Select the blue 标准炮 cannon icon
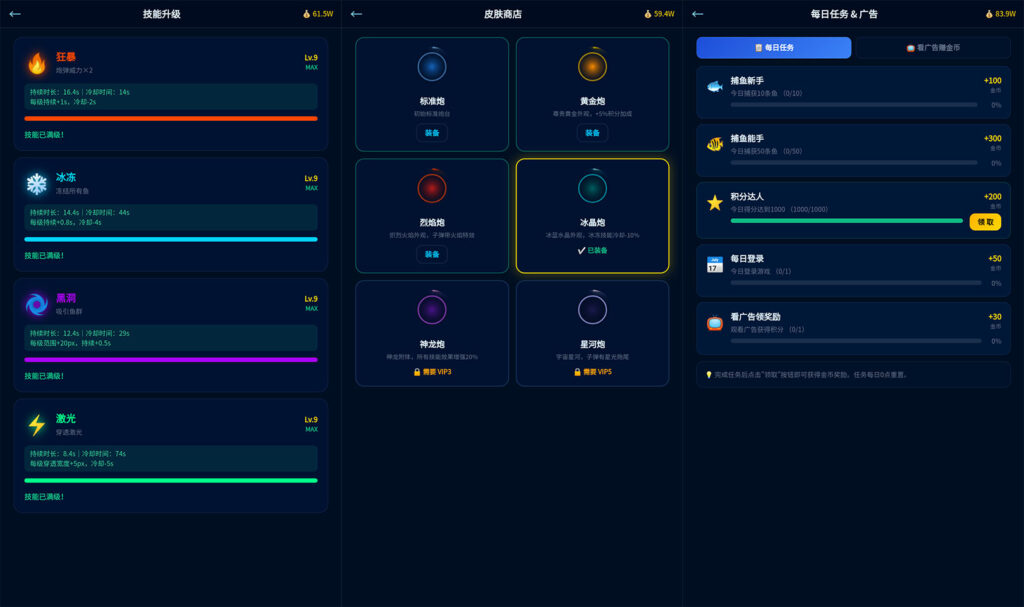Image resolution: width=1024 pixels, height=607 pixels. point(432,67)
